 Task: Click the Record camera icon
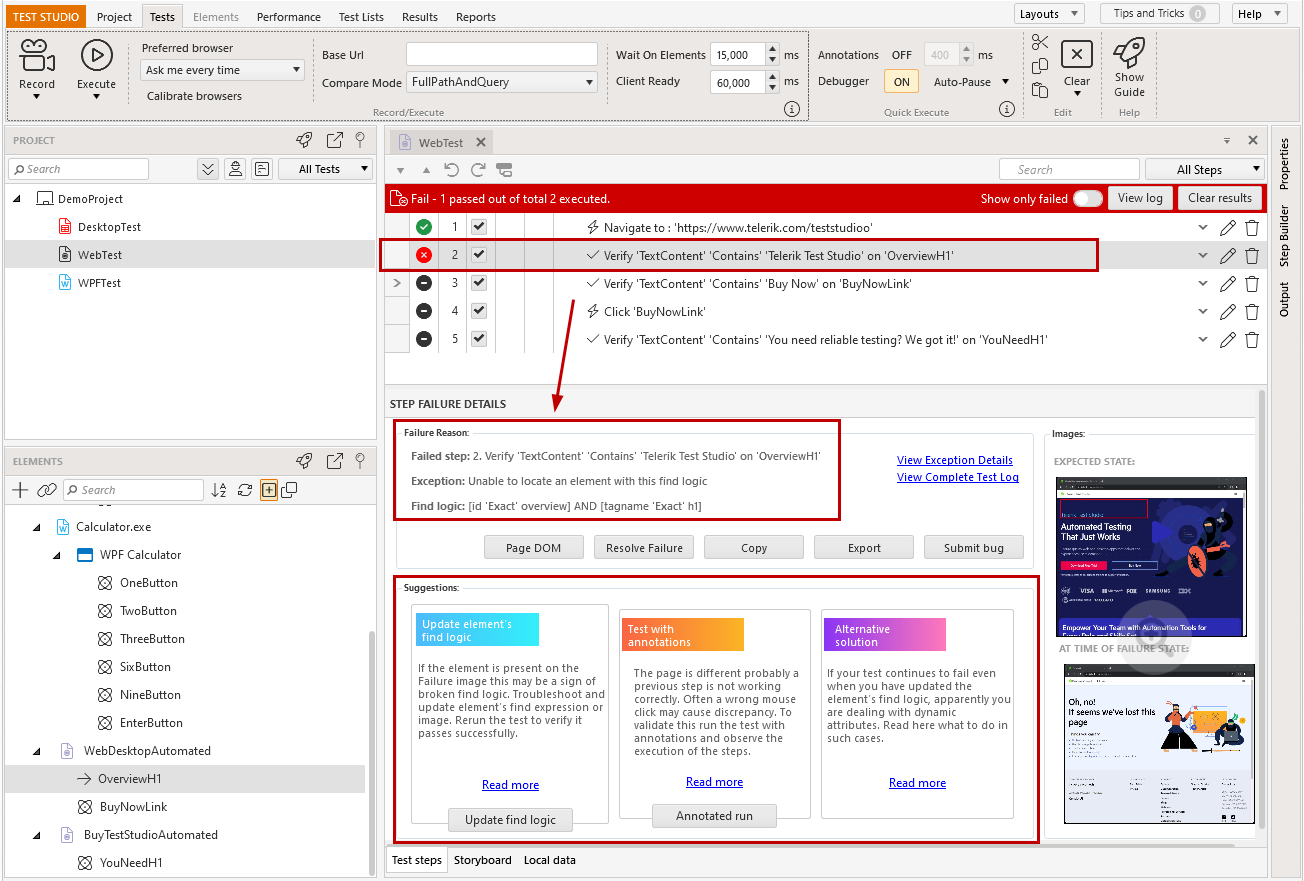[x=37, y=55]
